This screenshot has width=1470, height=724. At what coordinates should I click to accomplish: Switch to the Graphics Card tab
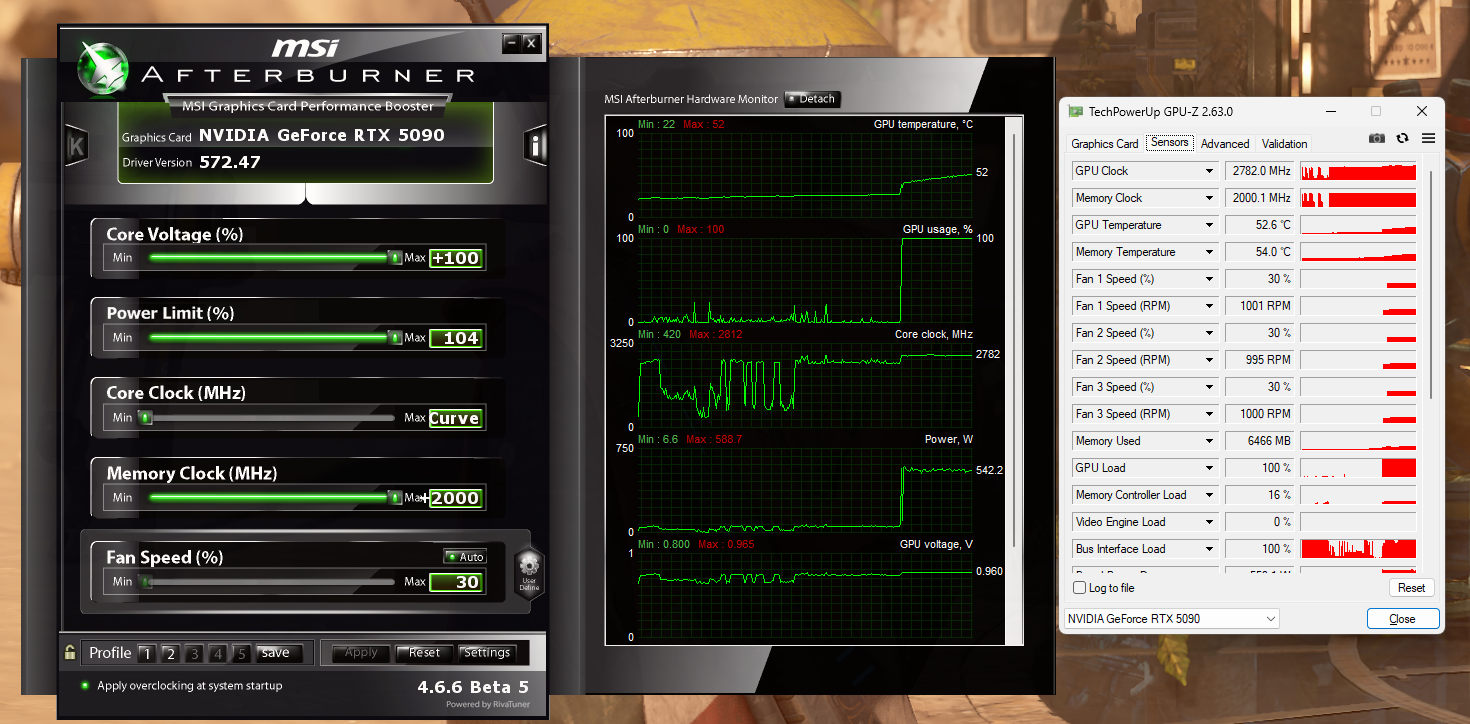(x=1105, y=144)
